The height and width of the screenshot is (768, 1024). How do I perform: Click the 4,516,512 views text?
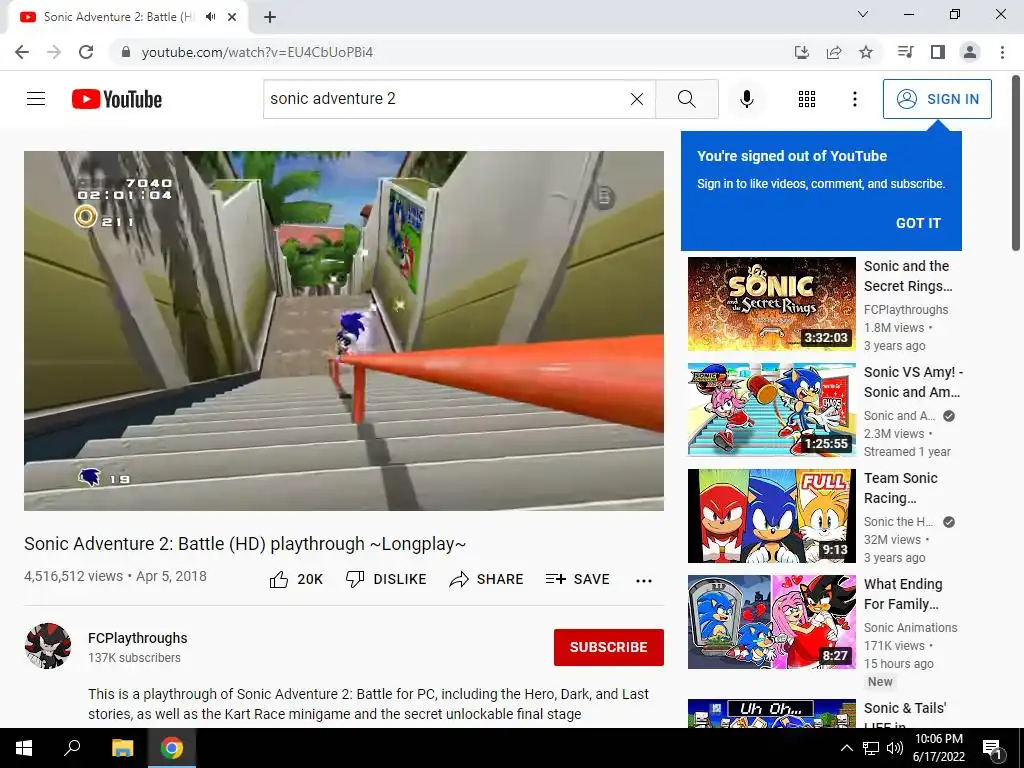(x=73, y=576)
